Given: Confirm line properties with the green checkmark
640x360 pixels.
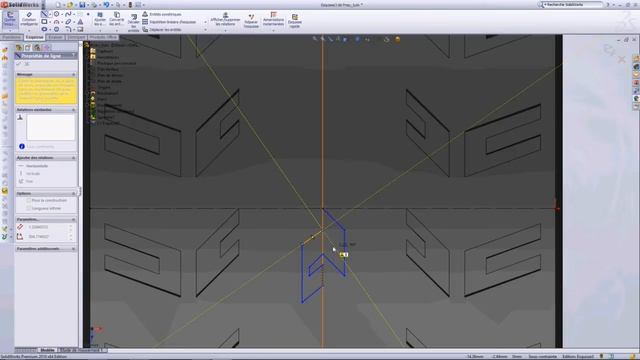Looking at the screenshot, I should [x=19, y=64].
